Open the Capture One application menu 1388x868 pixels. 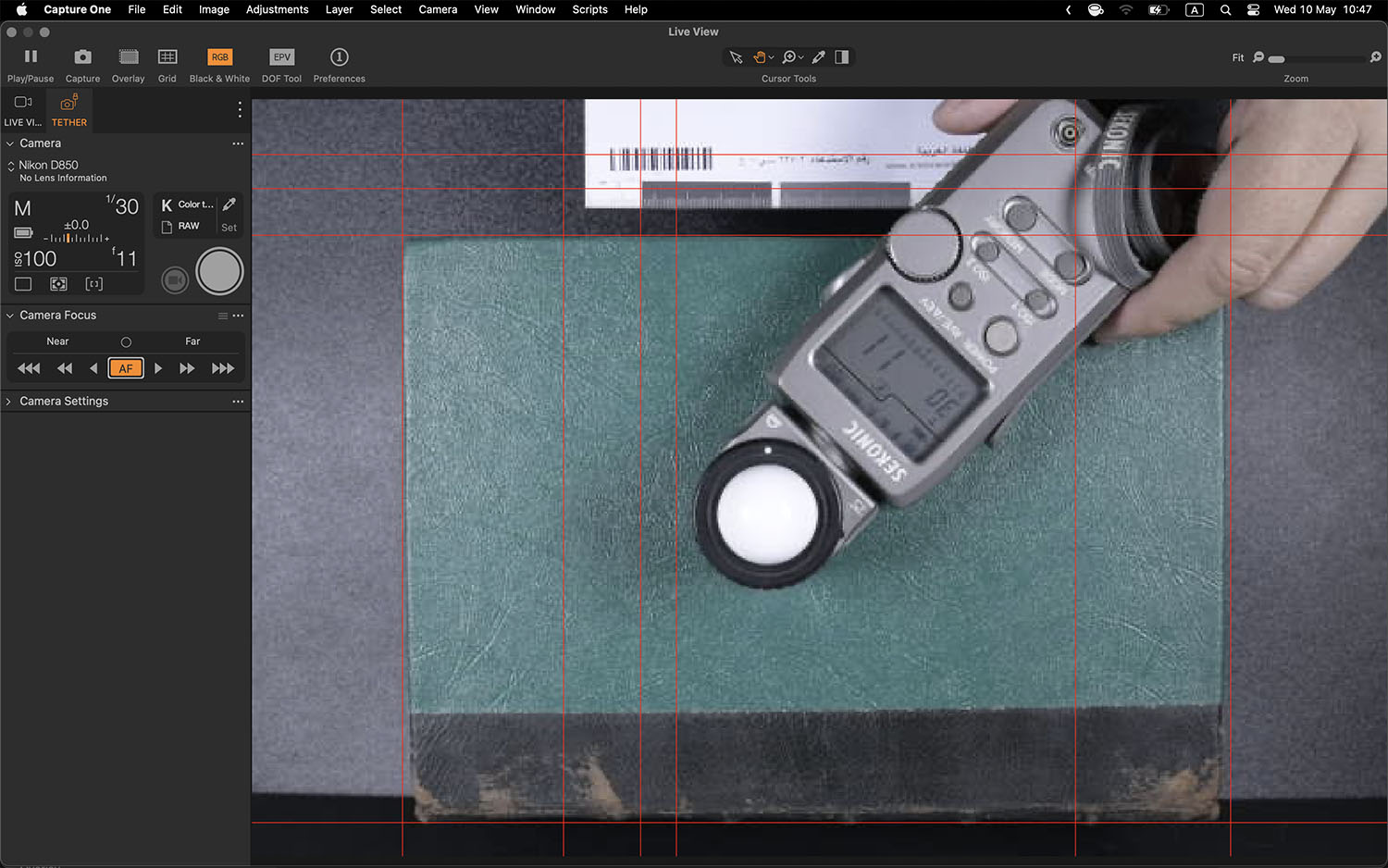77,9
